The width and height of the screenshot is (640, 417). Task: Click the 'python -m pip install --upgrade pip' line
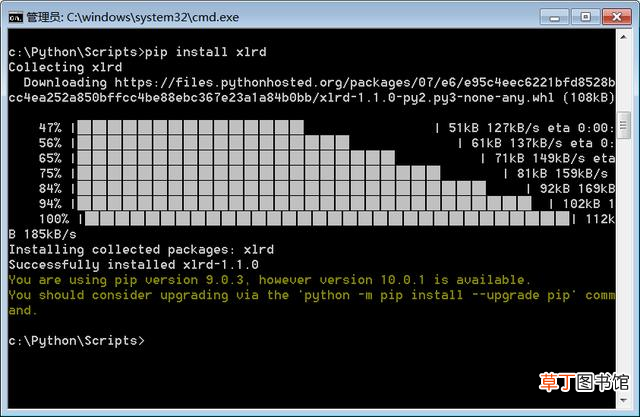(311, 295)
